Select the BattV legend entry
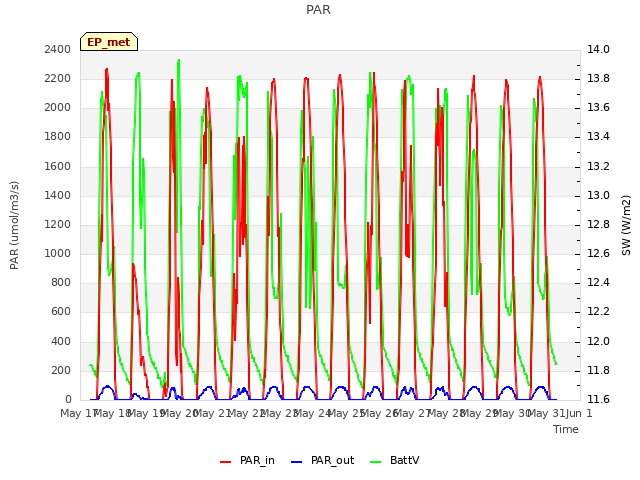The width and height of the screenshot is (640, 480). tap(394, 461)
